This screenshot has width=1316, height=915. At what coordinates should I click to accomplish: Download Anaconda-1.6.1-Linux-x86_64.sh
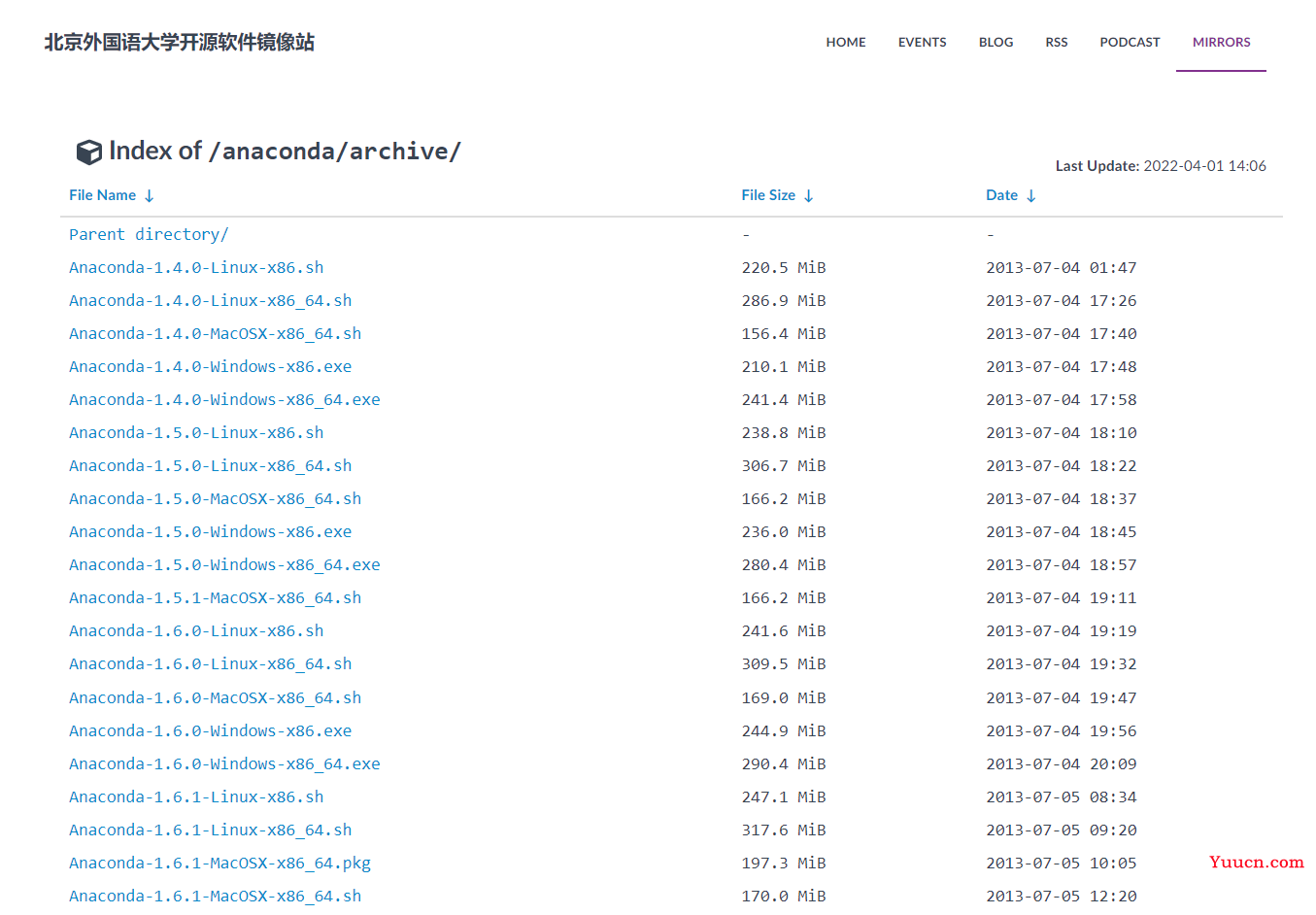tap(211, 830)
